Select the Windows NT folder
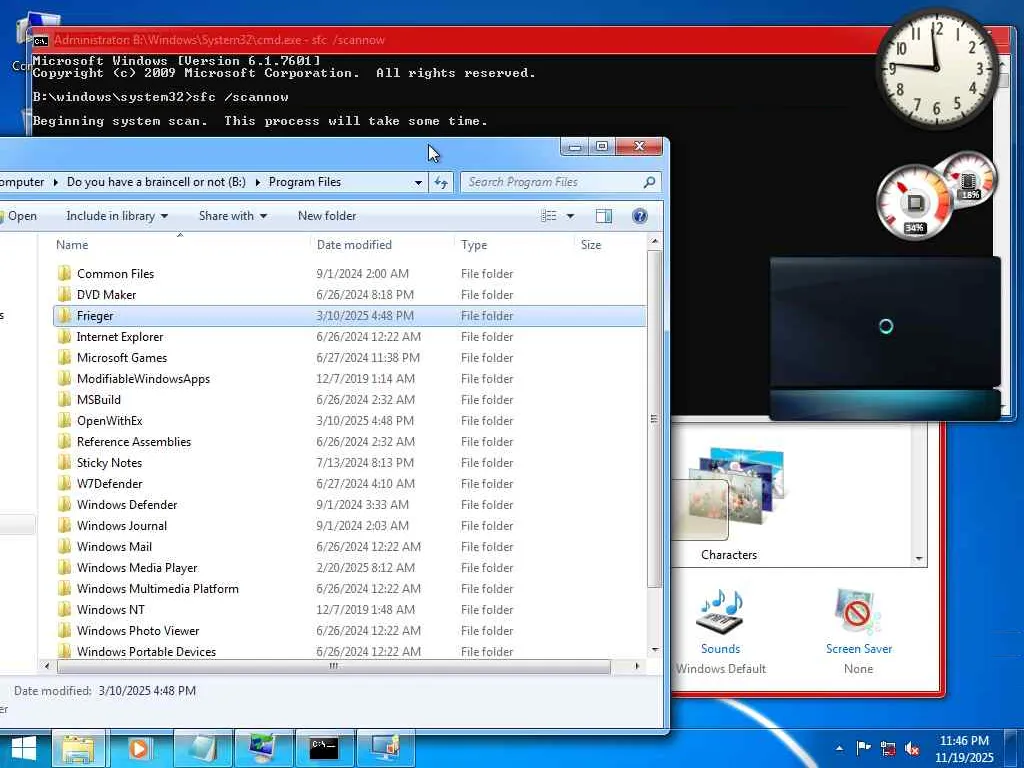 [349, 609]
